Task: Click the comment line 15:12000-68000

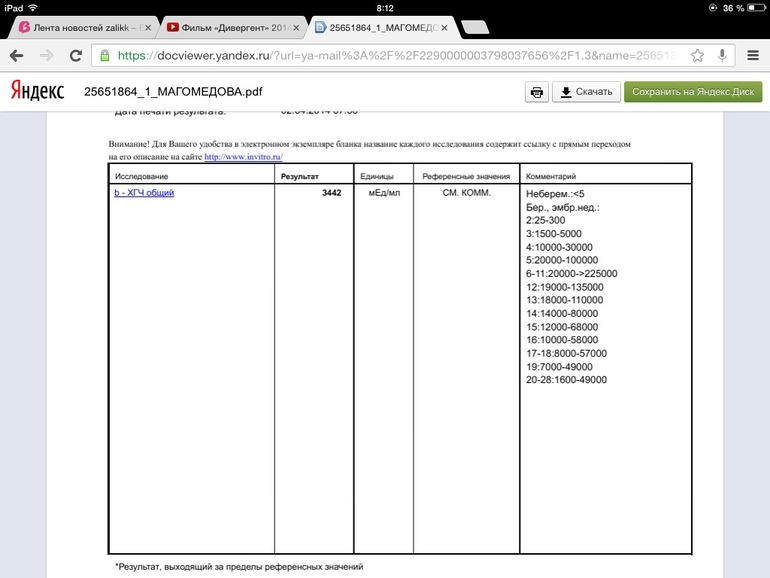Action: pyautogui.click(x=562, y=327)
